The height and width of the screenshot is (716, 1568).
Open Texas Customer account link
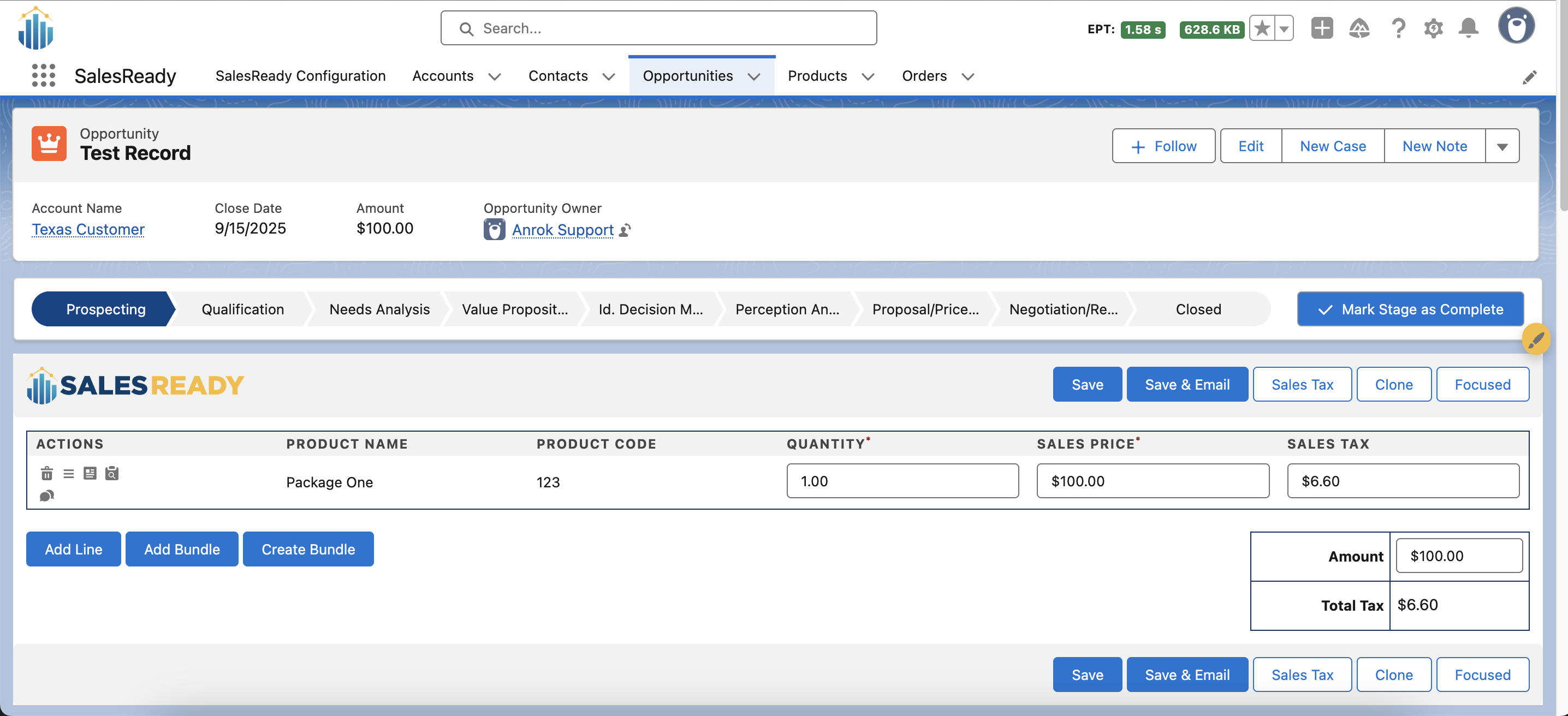pyautogui.click(x=88, y=229)
